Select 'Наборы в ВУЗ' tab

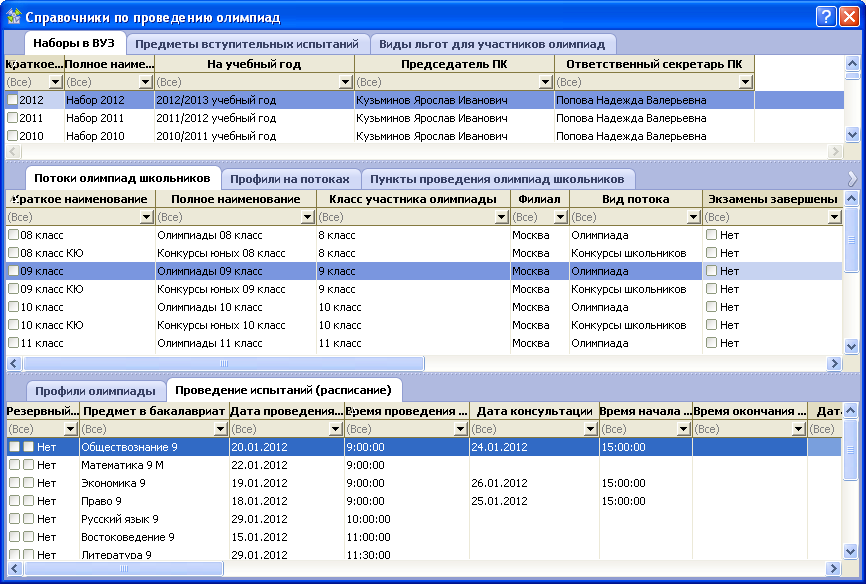click(x=74, y=43)
